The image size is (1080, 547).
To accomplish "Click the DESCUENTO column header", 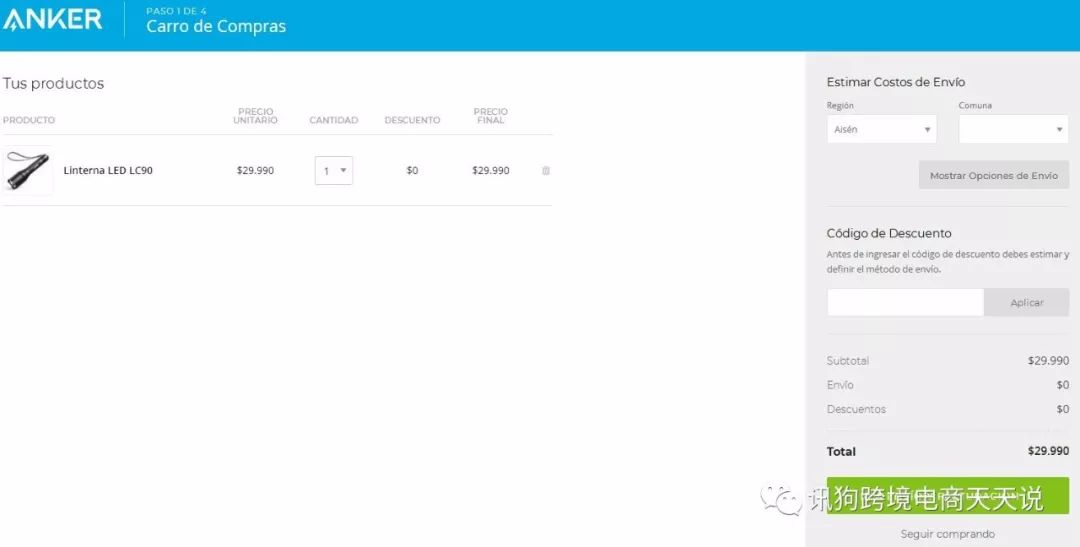I will click(x=412, y=120).
